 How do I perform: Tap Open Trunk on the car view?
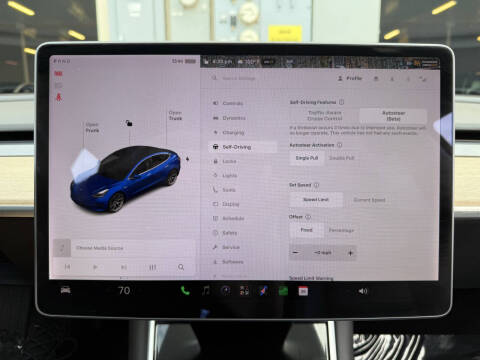(x=175, y=115)
